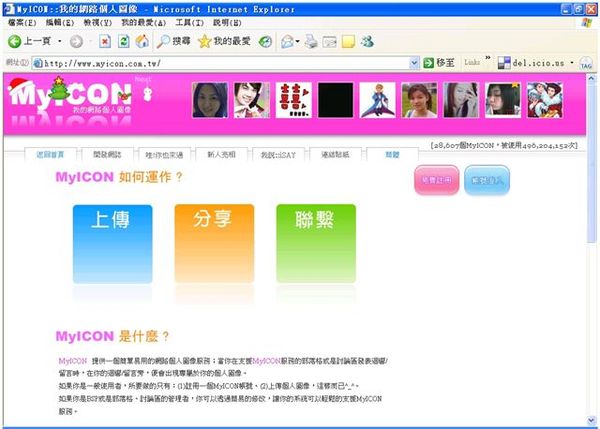Open Favorites (我的最愛) star in toolbar
Viewport: 600px width, 429px height.
tap(224, 41)
